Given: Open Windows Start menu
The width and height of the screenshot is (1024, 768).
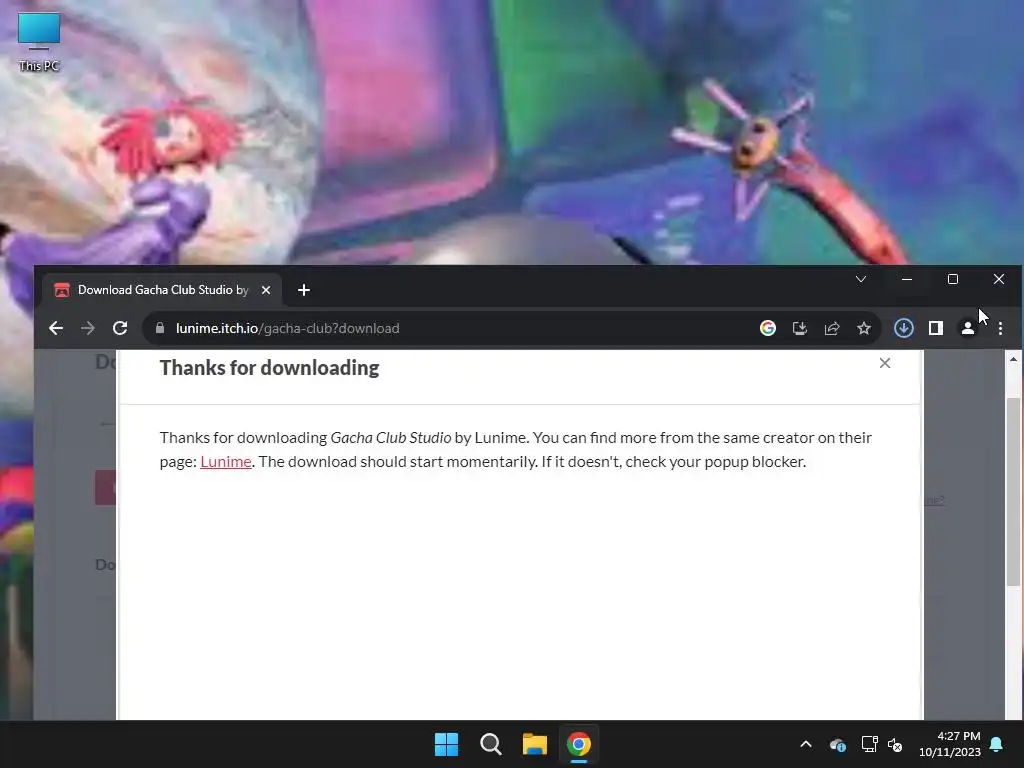Looking at the screenshot, I should tap(447, 744).
